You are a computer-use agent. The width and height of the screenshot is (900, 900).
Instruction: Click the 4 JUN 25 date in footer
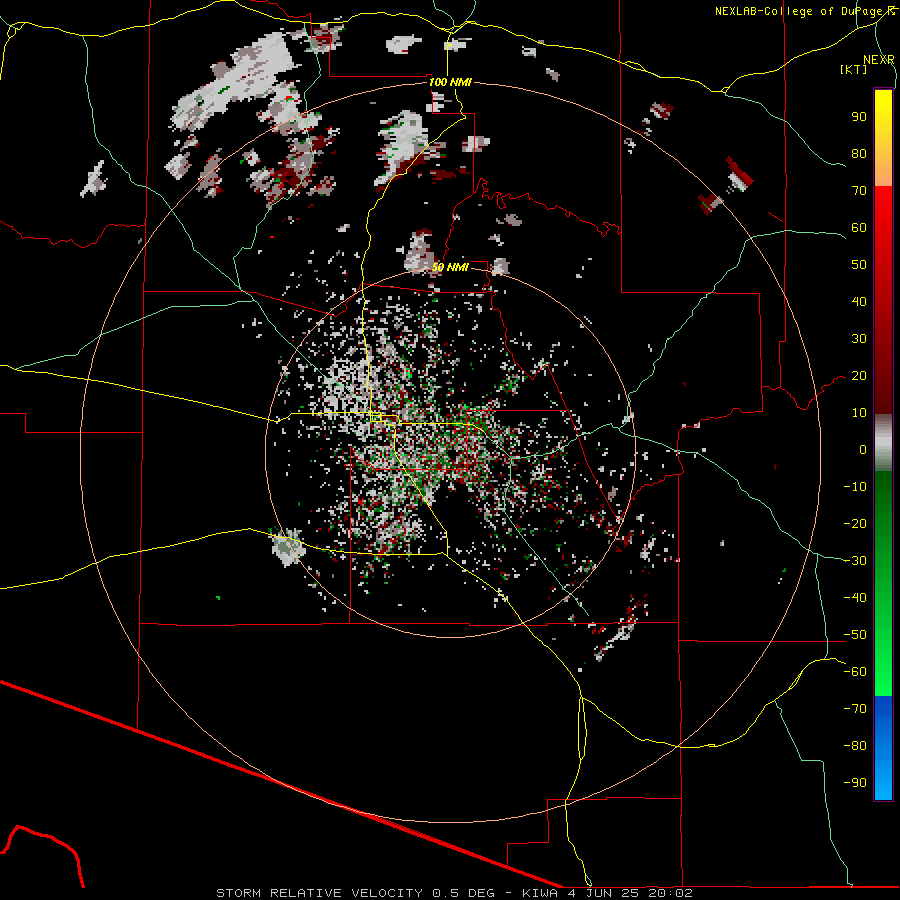[604, 893]
